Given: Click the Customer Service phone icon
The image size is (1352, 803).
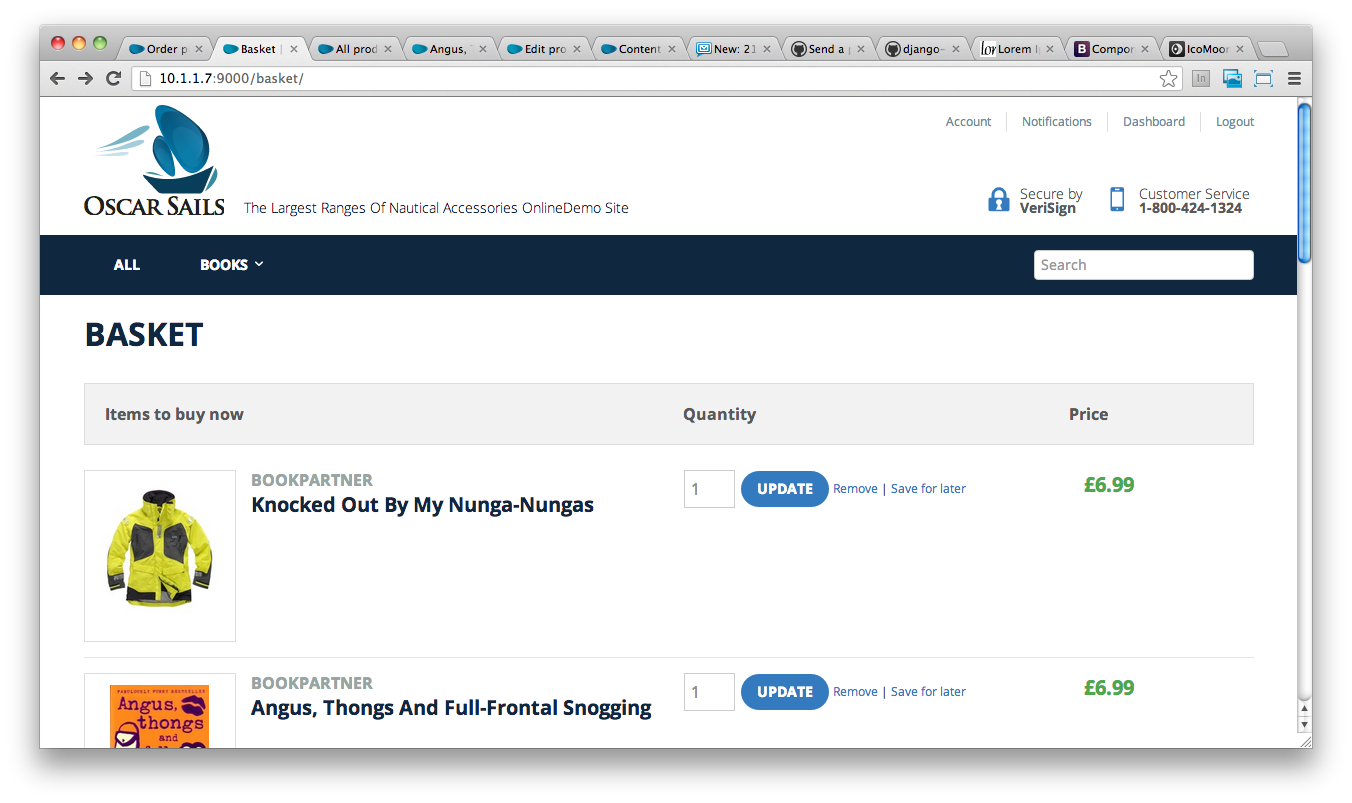Looking at the screenshot, I should tap(1117, 199).
